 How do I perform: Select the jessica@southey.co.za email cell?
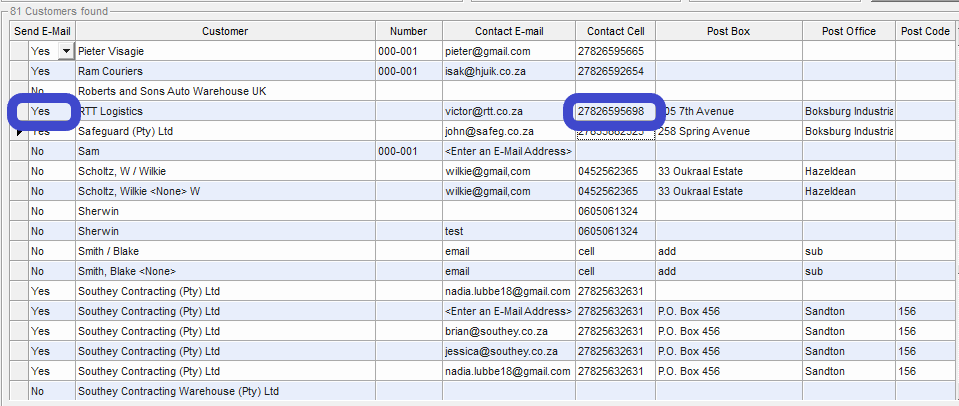click(x=509, y=352)
